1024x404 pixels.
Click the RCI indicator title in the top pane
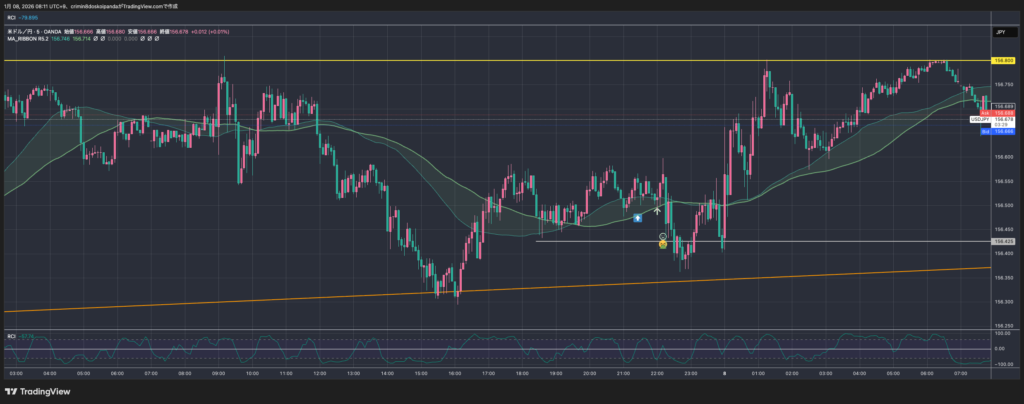point(12,17)
